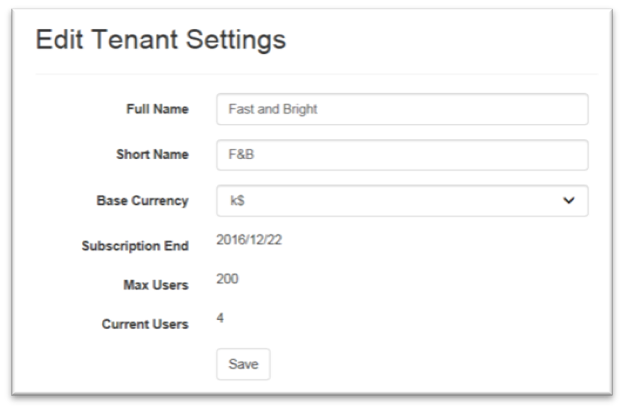Click the Full Name label
The image size is (623, 409).
click(x=157, y=109)
